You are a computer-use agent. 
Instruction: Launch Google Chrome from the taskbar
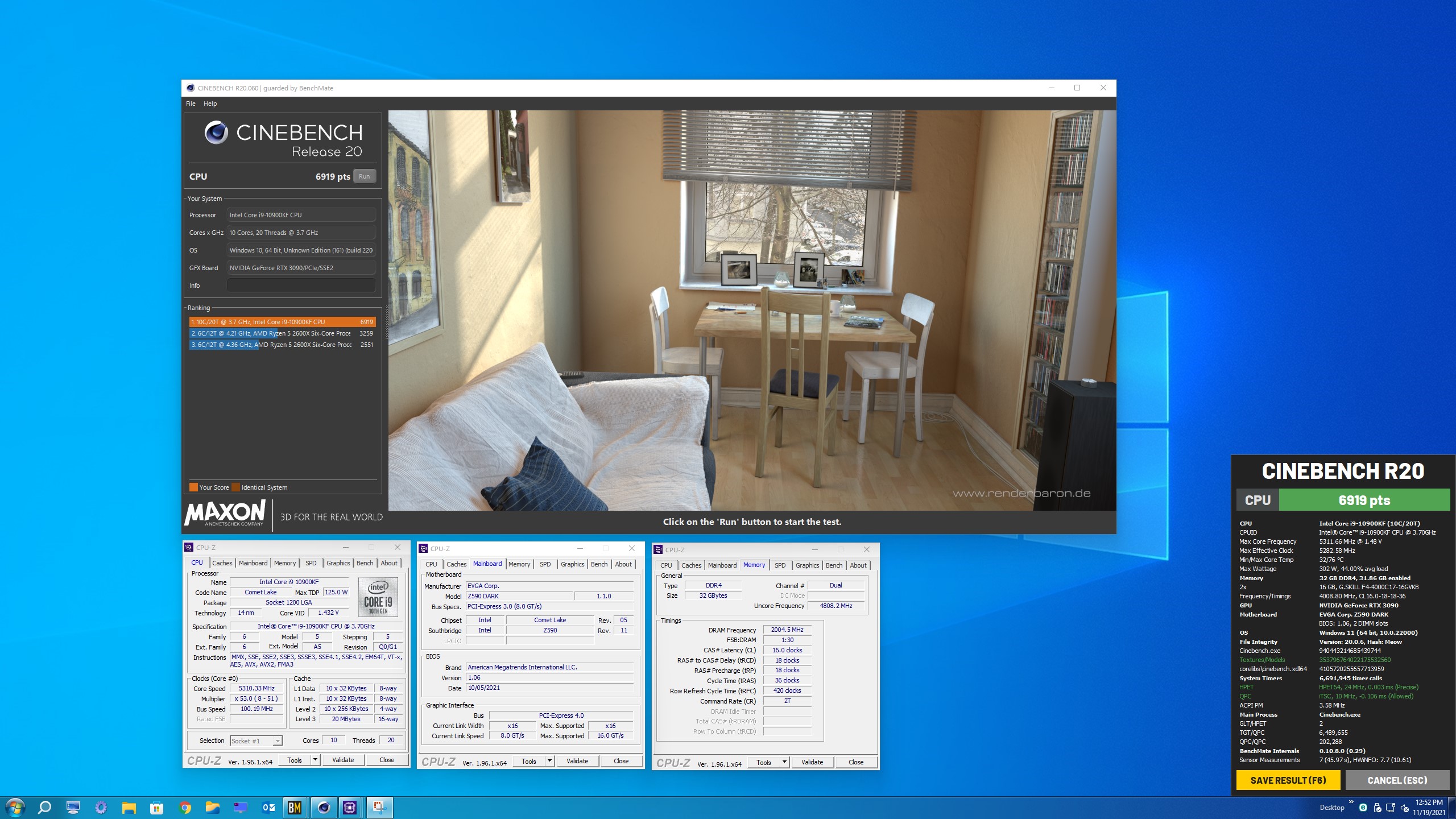click(185, 807)
